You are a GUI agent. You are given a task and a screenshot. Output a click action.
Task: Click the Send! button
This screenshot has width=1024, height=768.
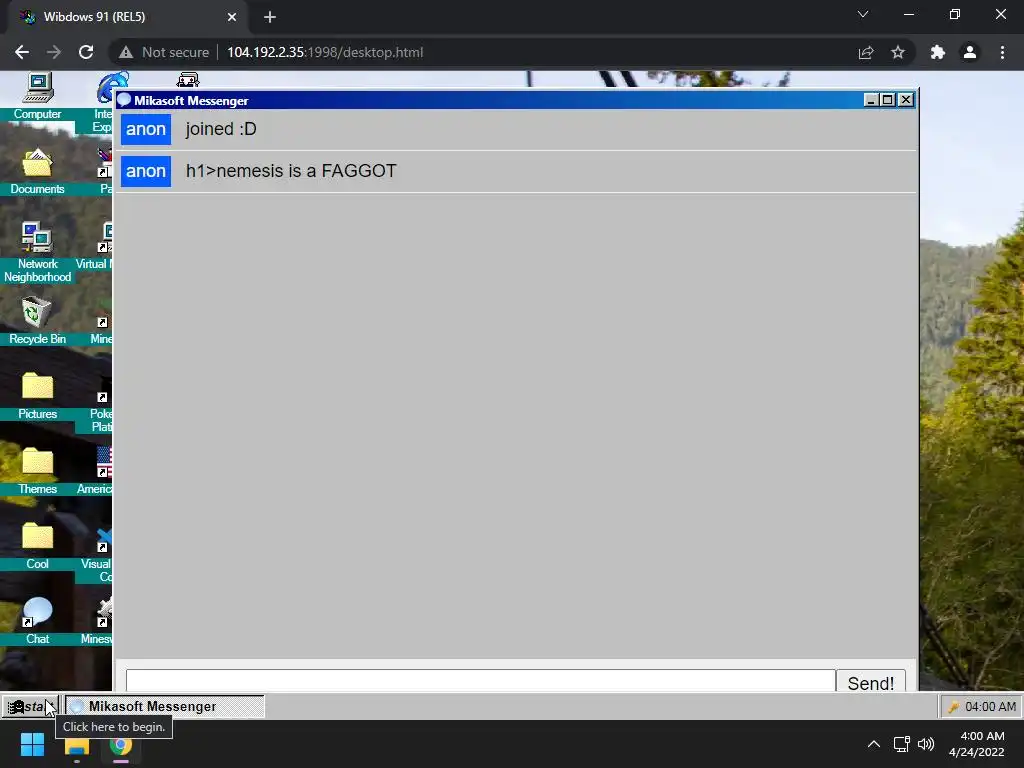871,682
